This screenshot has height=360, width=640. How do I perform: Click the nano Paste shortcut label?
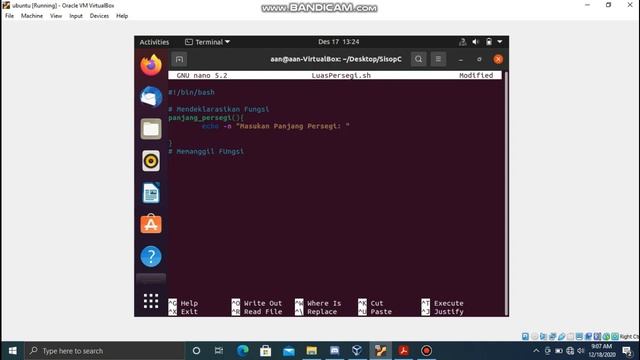381,312
